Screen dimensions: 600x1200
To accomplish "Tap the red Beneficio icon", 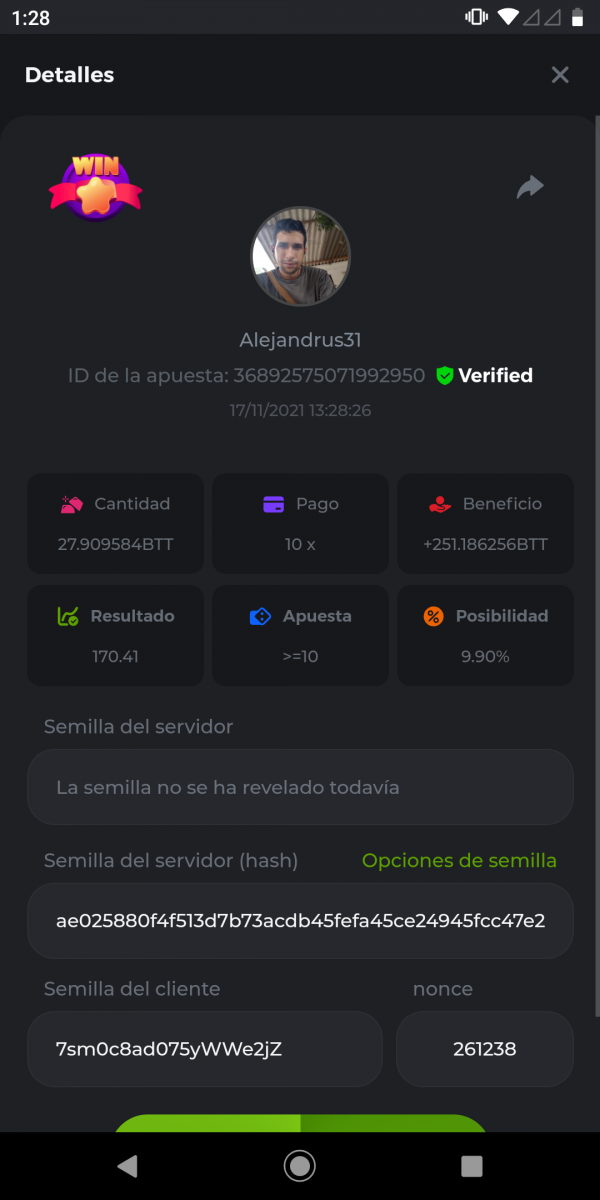I will tap(440, 505).
